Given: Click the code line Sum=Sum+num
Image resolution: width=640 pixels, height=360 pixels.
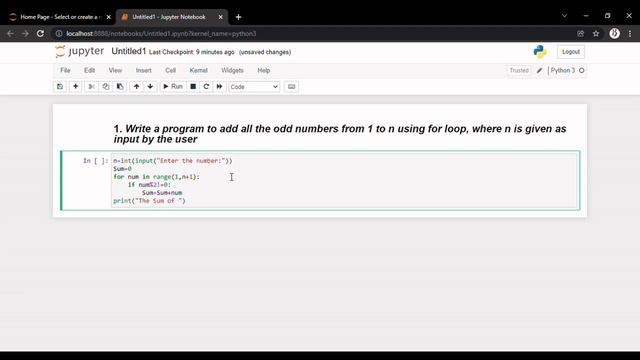Looking at the screenshot, I should pos(162,193).
